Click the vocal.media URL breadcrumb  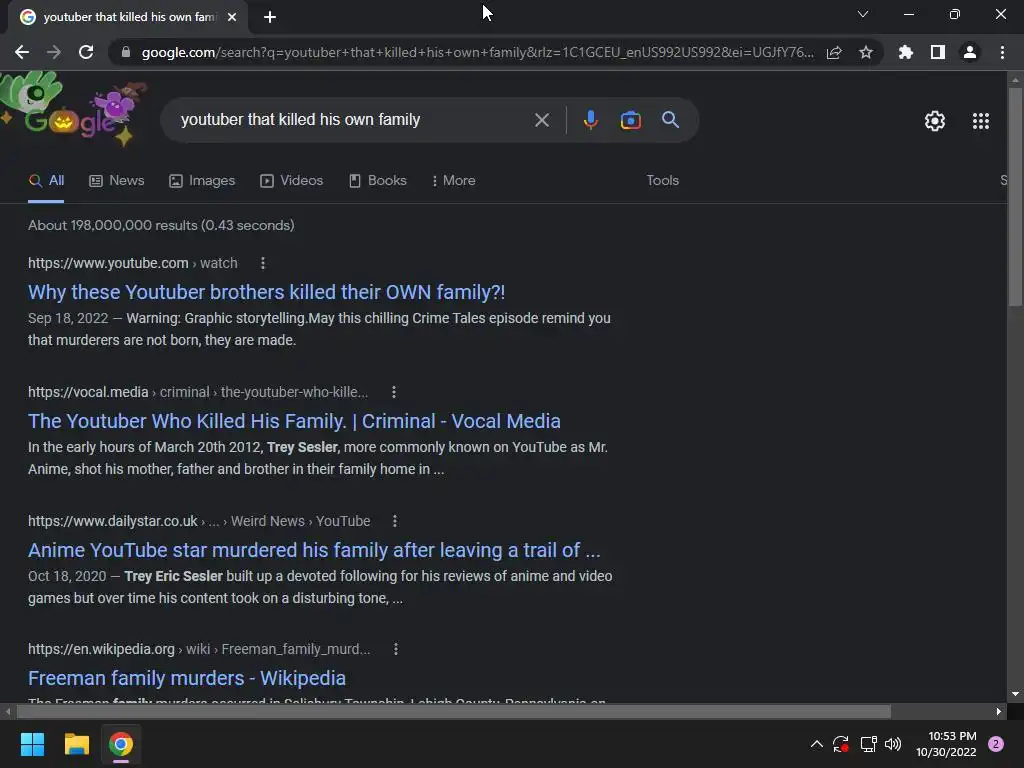[x=198, y=392]
